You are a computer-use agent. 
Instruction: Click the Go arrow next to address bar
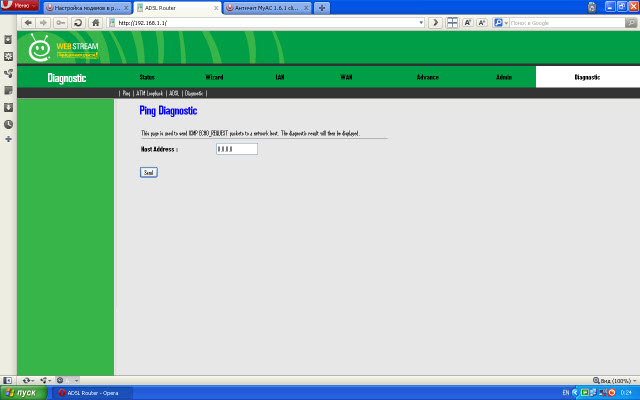(436, 23)
